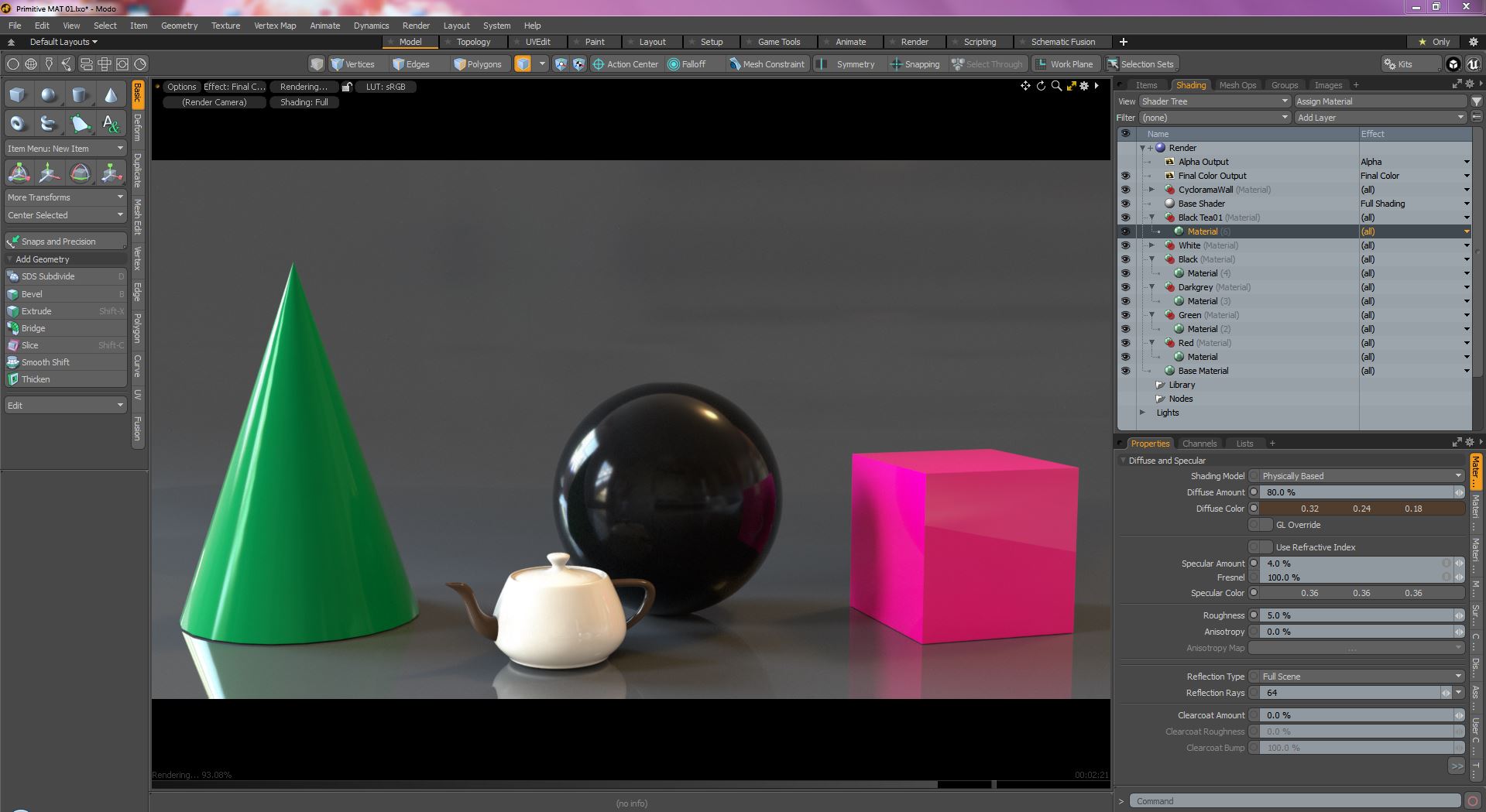The height and width of the screenshot is (812, 1486).
Task: Select the Torus primitive tool
Action: (18, 124)
